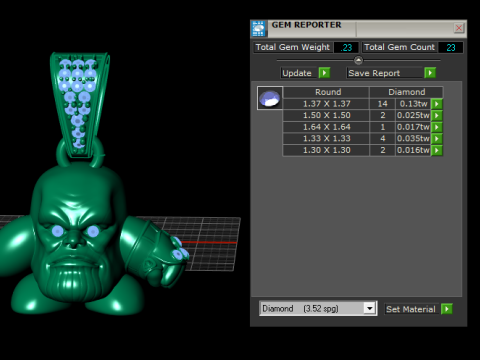Click the quantity cell showing 14
Image resolution: width=480 pixels, height=360 pixels.
(x=382, y=104)
